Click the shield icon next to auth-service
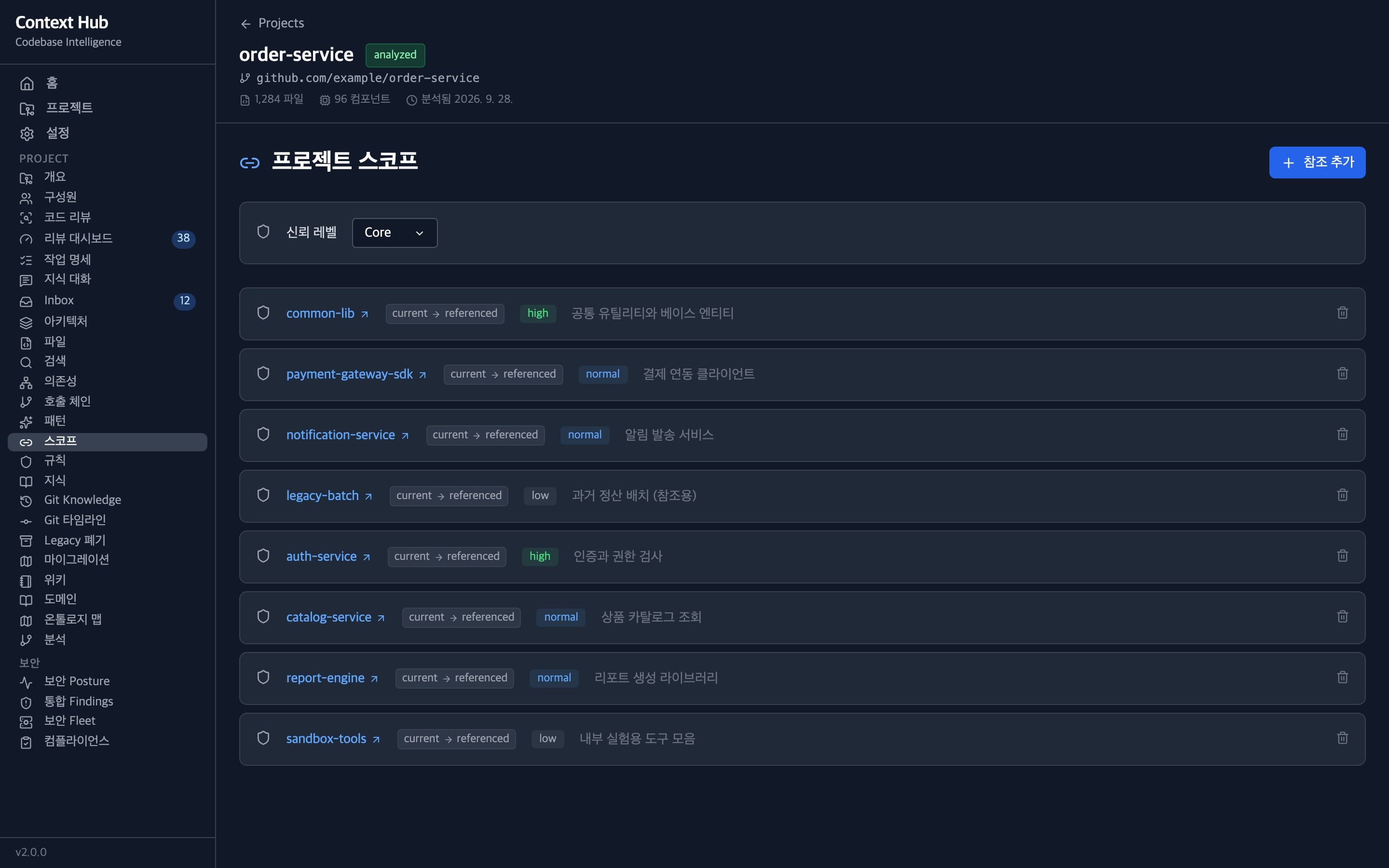 [263, 556]
